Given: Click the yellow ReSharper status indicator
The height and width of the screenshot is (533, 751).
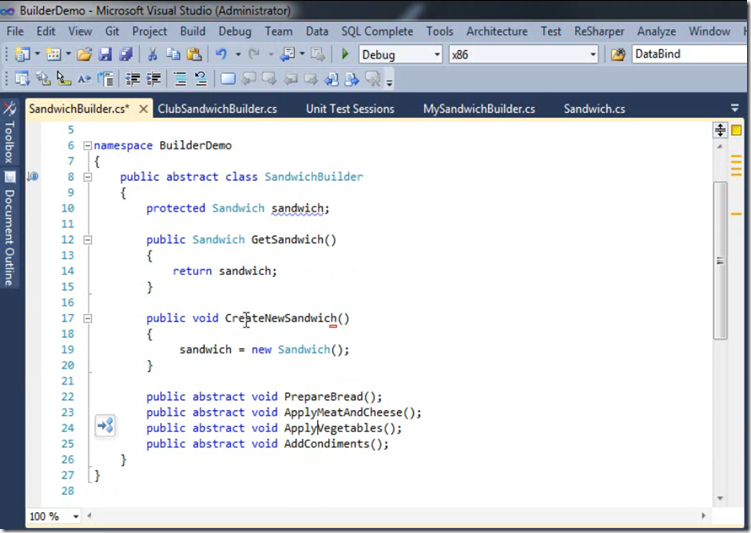Looking at the screenshot, I should (736, 130).
